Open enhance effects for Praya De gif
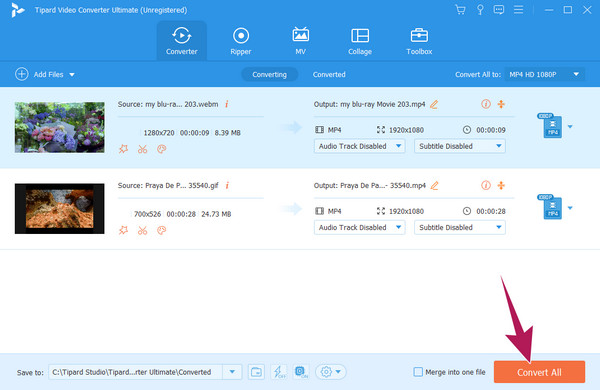Image resolution: width=600 pixels, height=390 pixels. (x=123, y=230)
